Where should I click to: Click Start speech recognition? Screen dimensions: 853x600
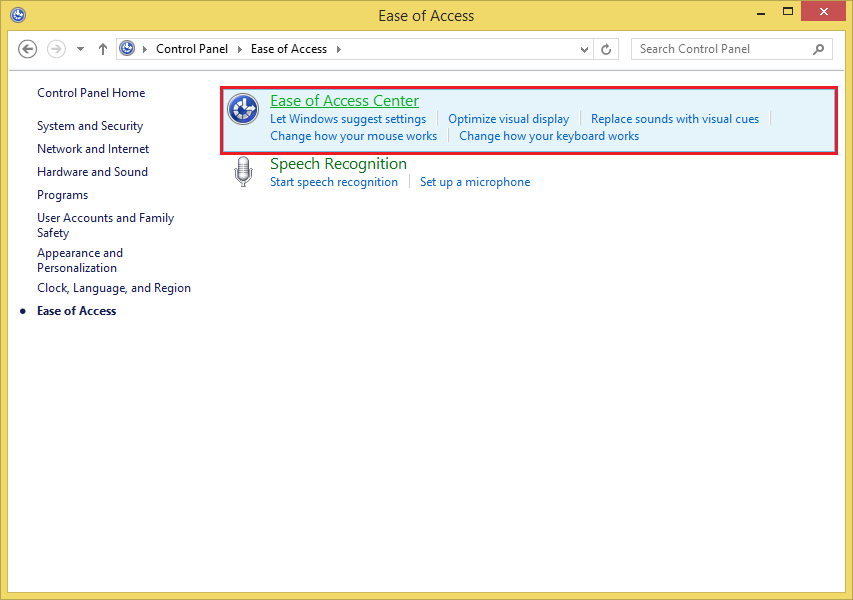coord(334,182)
